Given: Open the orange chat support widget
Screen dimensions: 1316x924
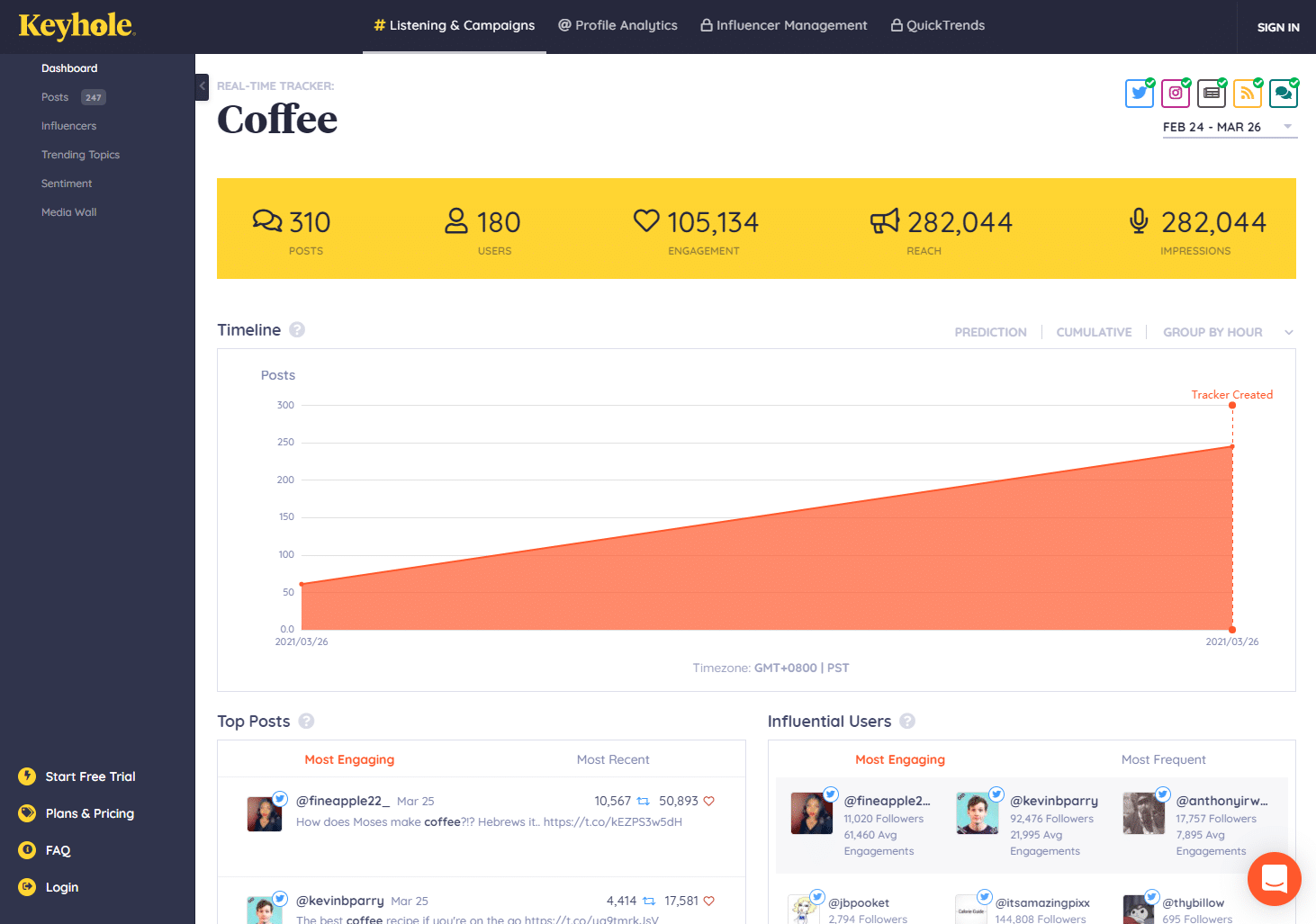Looking at the screenshot, I should point(1275,879).
